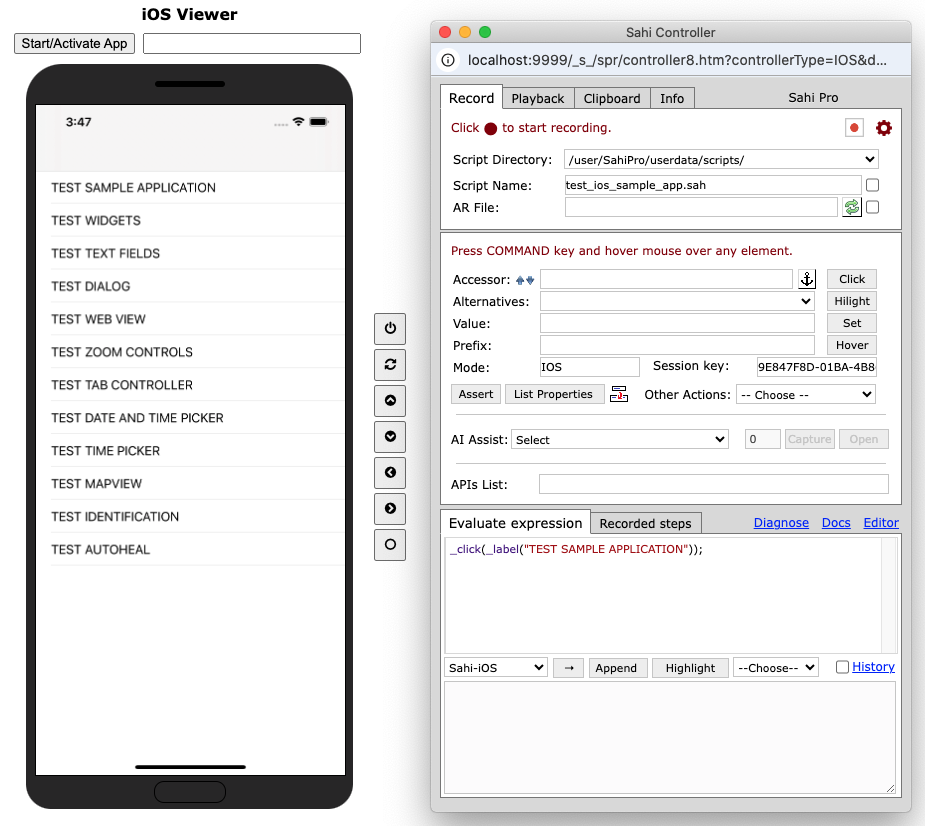Open settings via the gear icon
Screen dimensions: 925x826
tap(884, 128)
